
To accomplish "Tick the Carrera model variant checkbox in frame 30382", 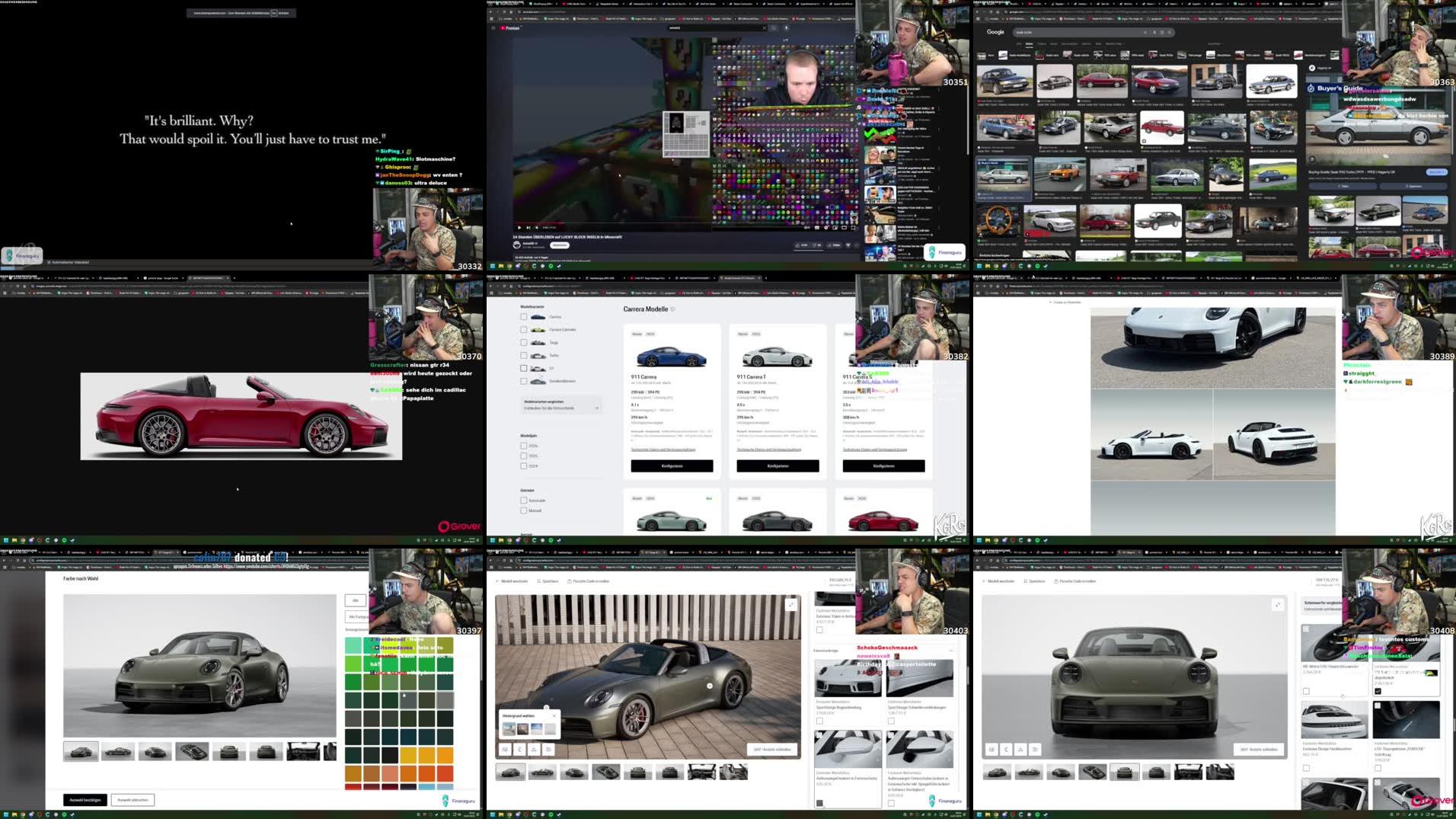I will (x=523, y=317).
